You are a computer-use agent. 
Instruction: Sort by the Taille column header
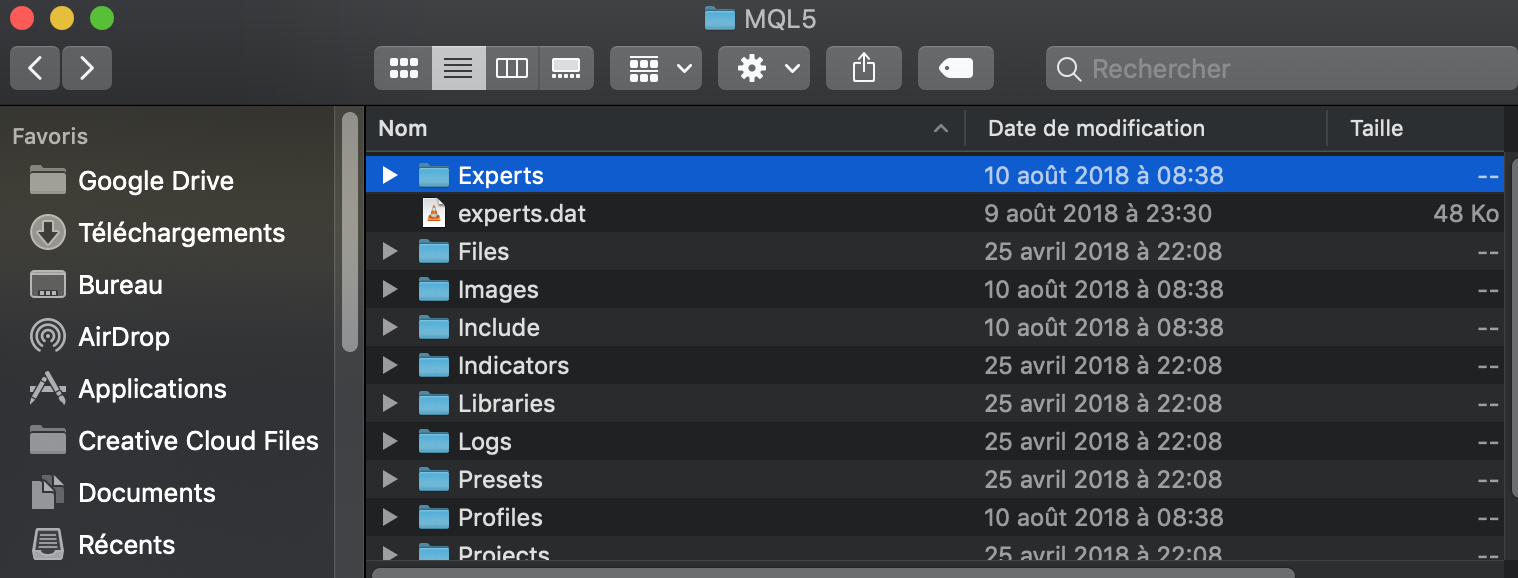click(1415, 128)
